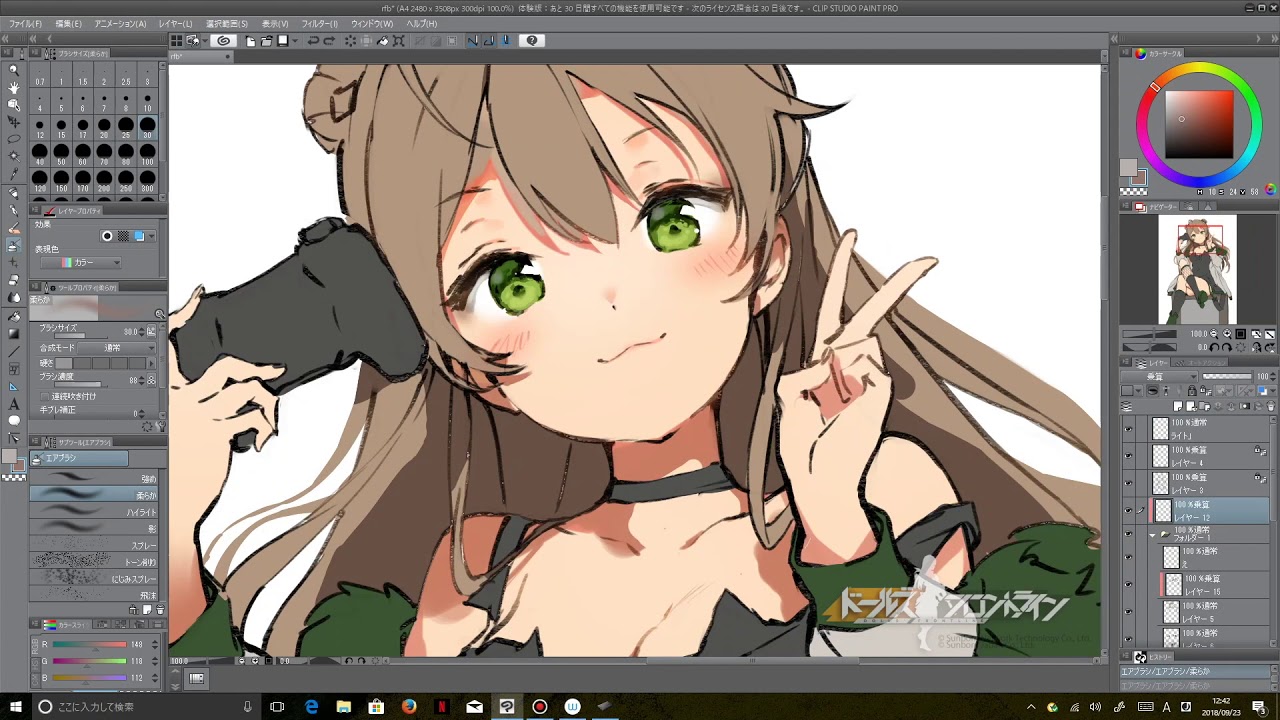
Task: Toggle visibility of レイヤー 5
Action: tap(1128, 611)
